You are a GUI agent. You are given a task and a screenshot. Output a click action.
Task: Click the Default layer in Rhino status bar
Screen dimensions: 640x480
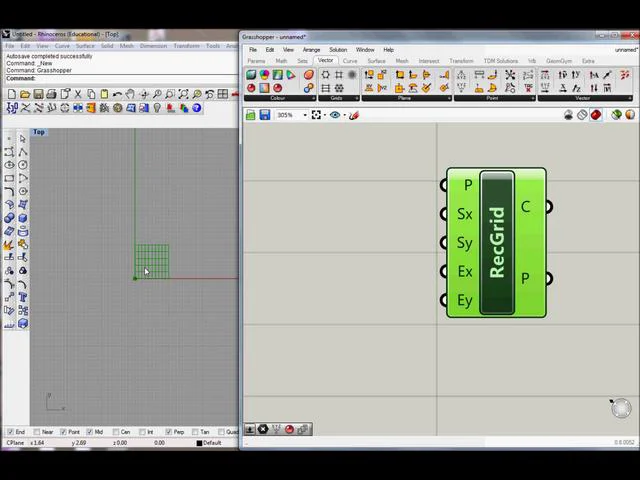tap(209, 443)
